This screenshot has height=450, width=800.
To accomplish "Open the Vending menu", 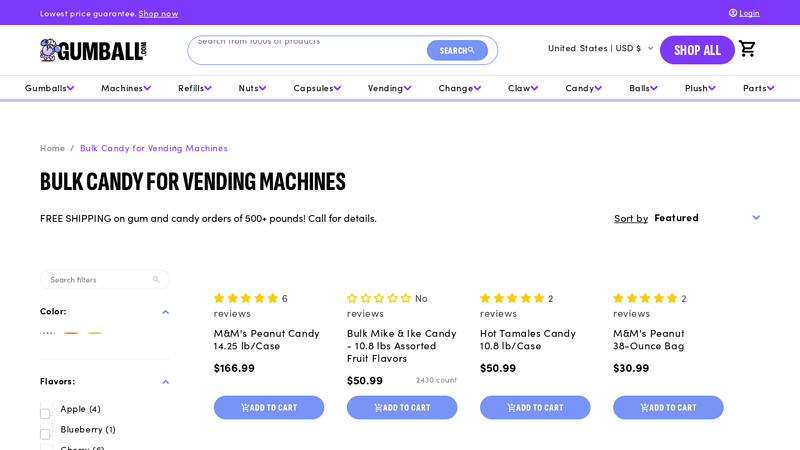I will (389, 88).
